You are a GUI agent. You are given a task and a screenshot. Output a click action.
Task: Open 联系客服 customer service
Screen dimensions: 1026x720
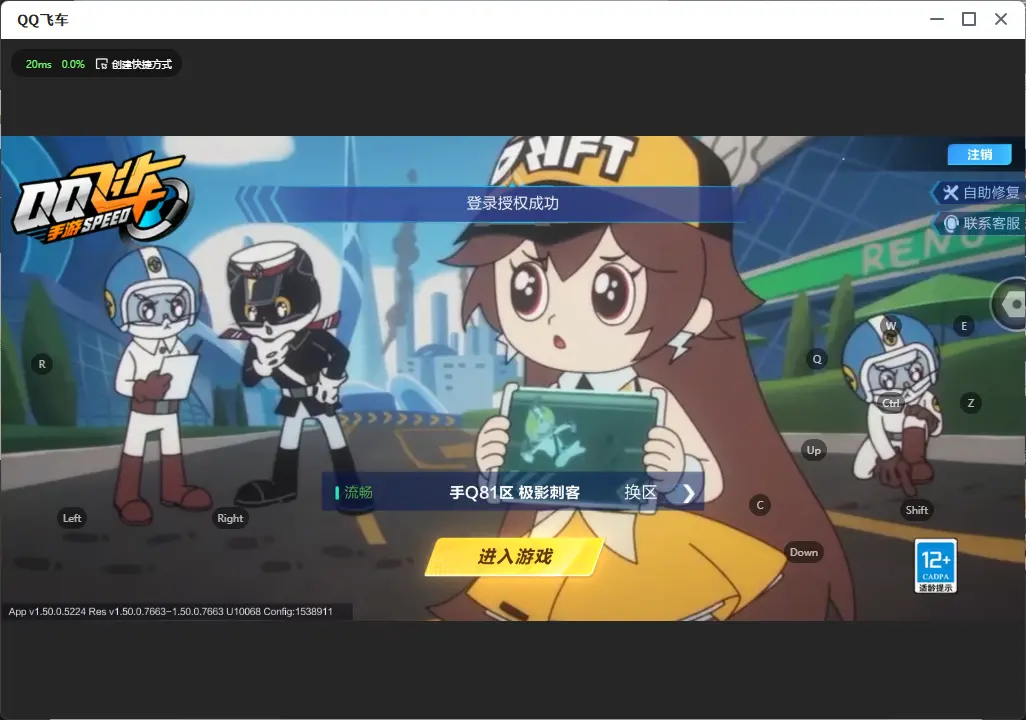[981, 223]
